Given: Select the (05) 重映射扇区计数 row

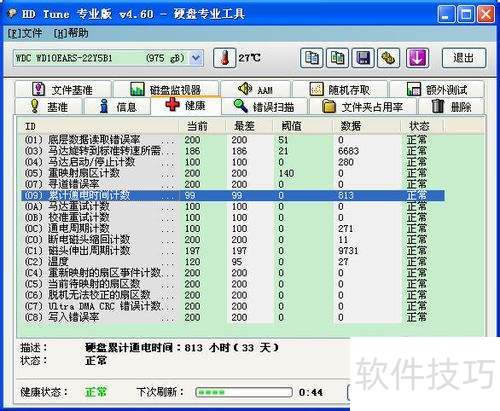Looking at the screenshot, I should tap(233, 173).
